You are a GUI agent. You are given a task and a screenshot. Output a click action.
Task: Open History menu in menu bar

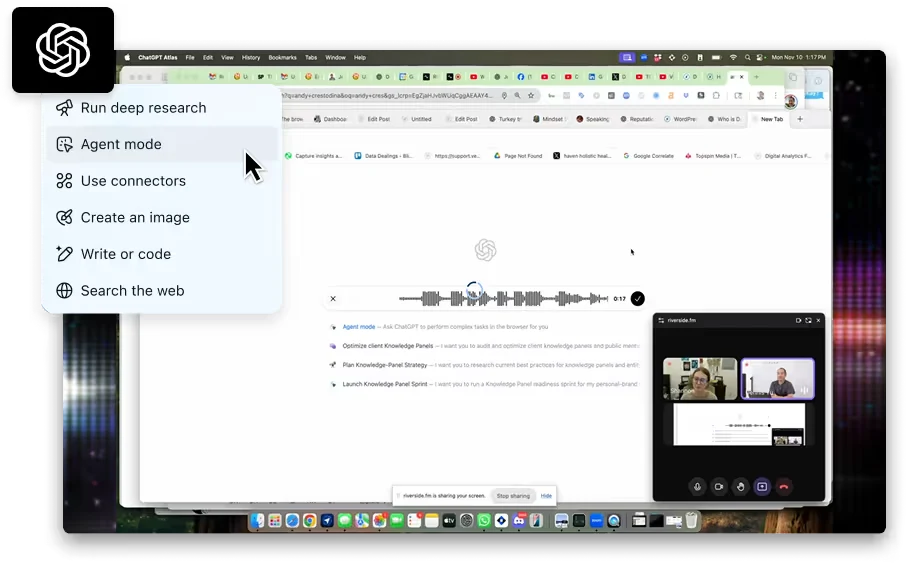pyautogui.click(x=251, y=57)
